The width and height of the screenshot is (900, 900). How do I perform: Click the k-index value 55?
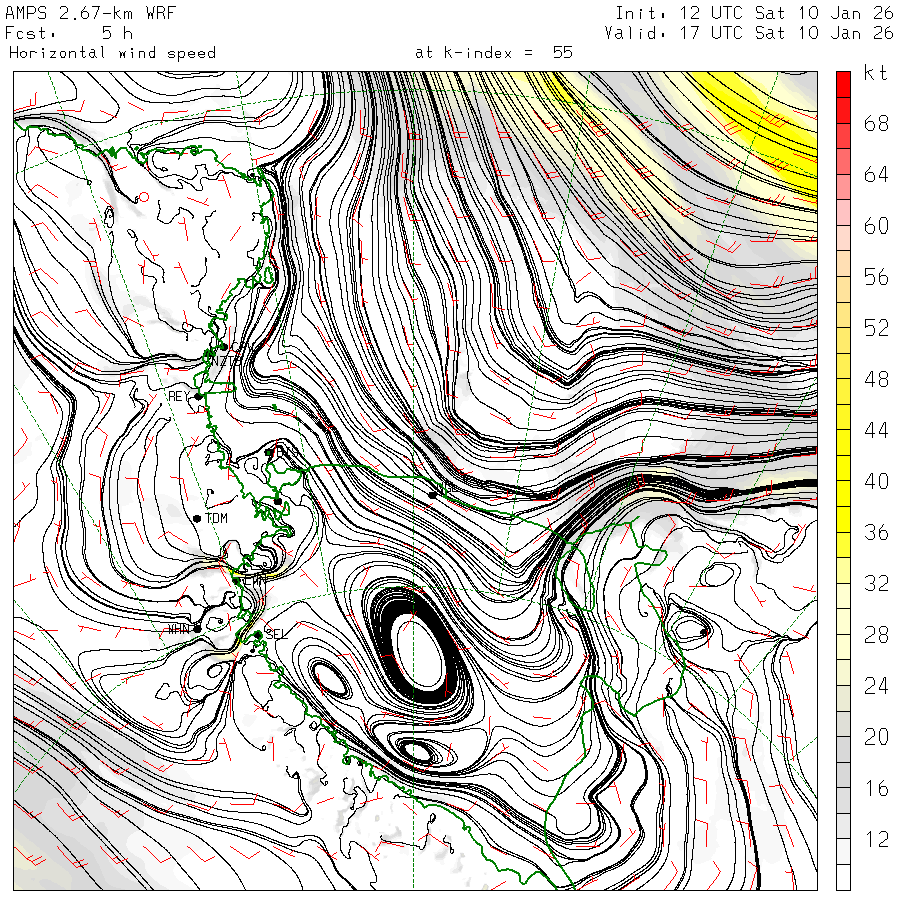(562, 53)
